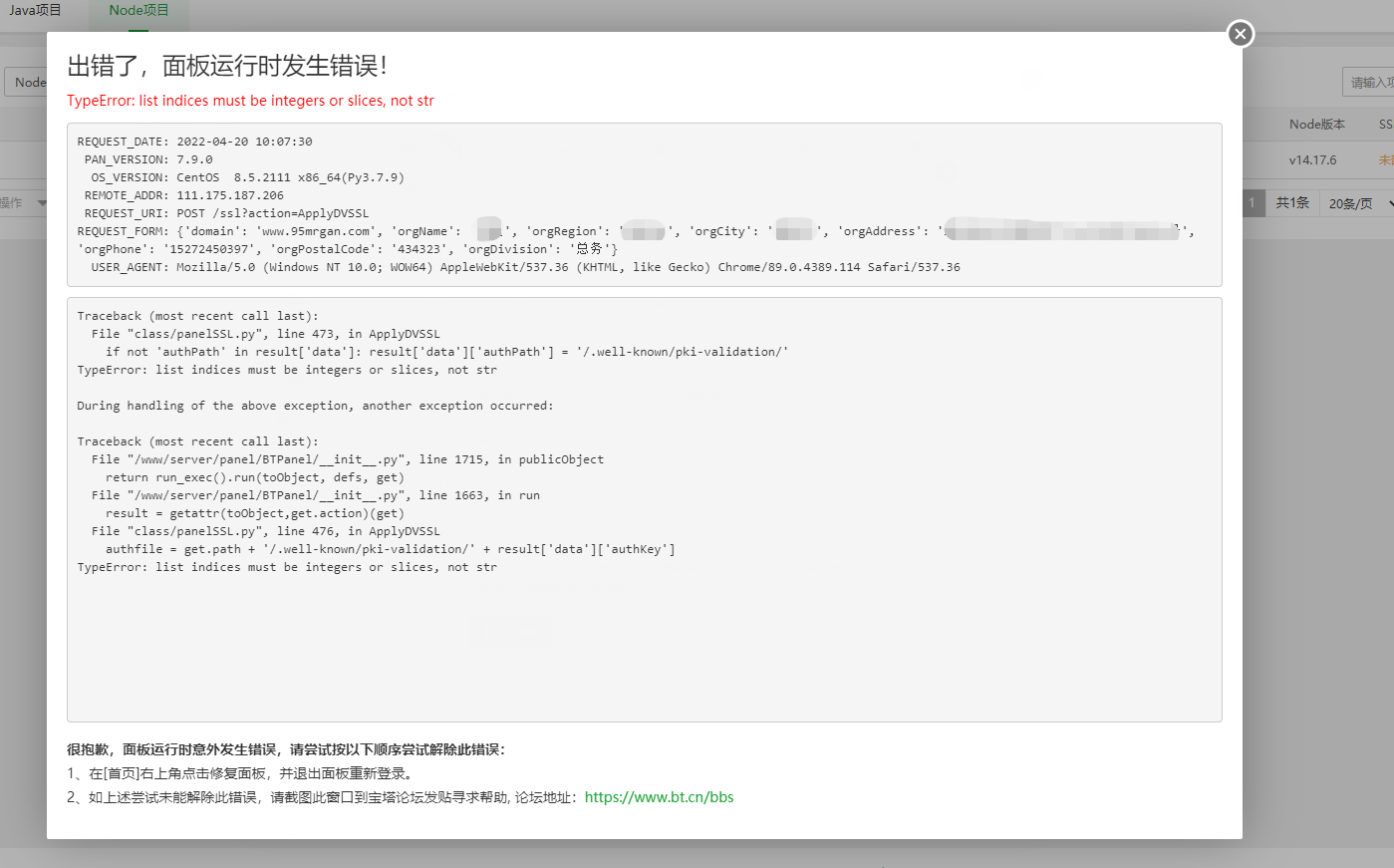This screenshot has width=1394, height=868.
Task: Click the USER_AGENT Mozilla/5.0 line
Action: pos(525,267)
